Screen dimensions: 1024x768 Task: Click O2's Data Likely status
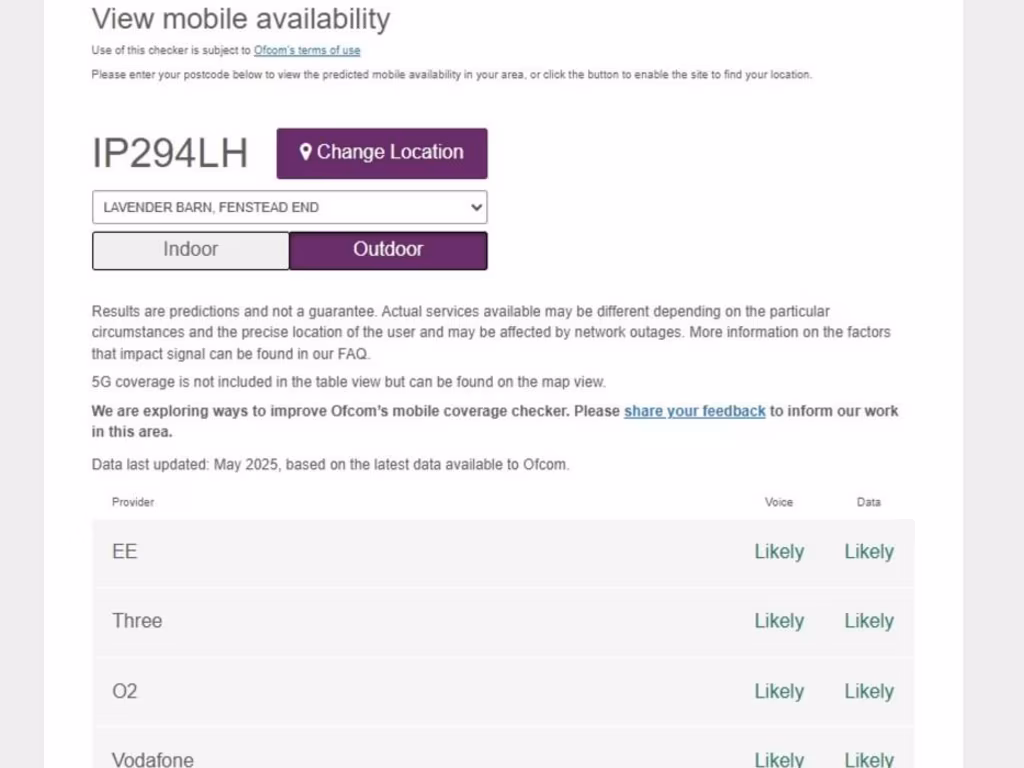(869, 691)
